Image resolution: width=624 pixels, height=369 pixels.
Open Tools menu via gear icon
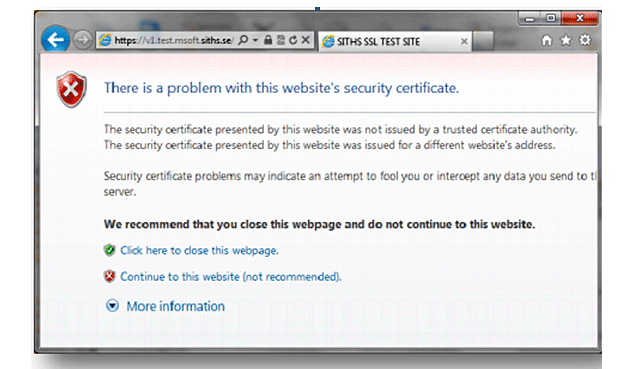point(585,40)
